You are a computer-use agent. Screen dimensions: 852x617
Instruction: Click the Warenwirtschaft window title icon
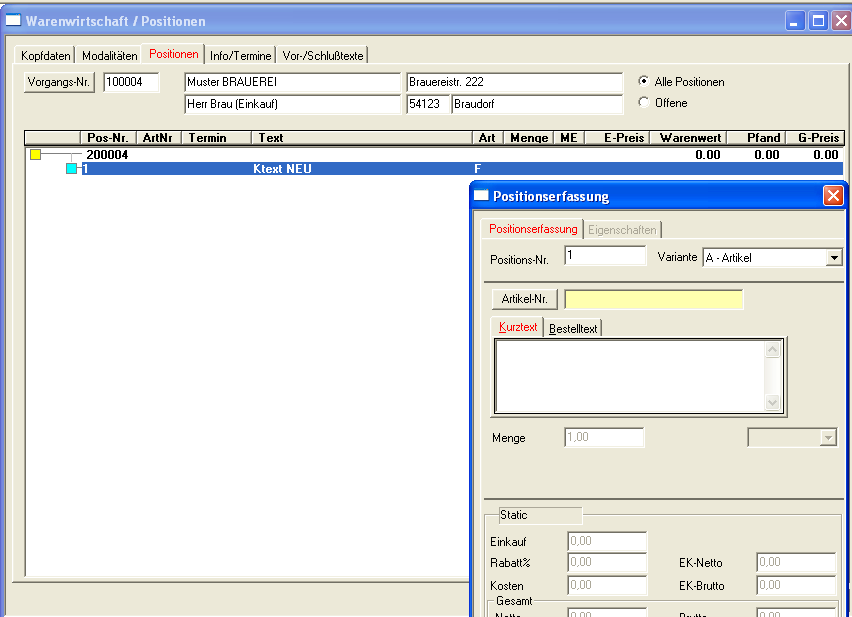[x=13, y=21]
